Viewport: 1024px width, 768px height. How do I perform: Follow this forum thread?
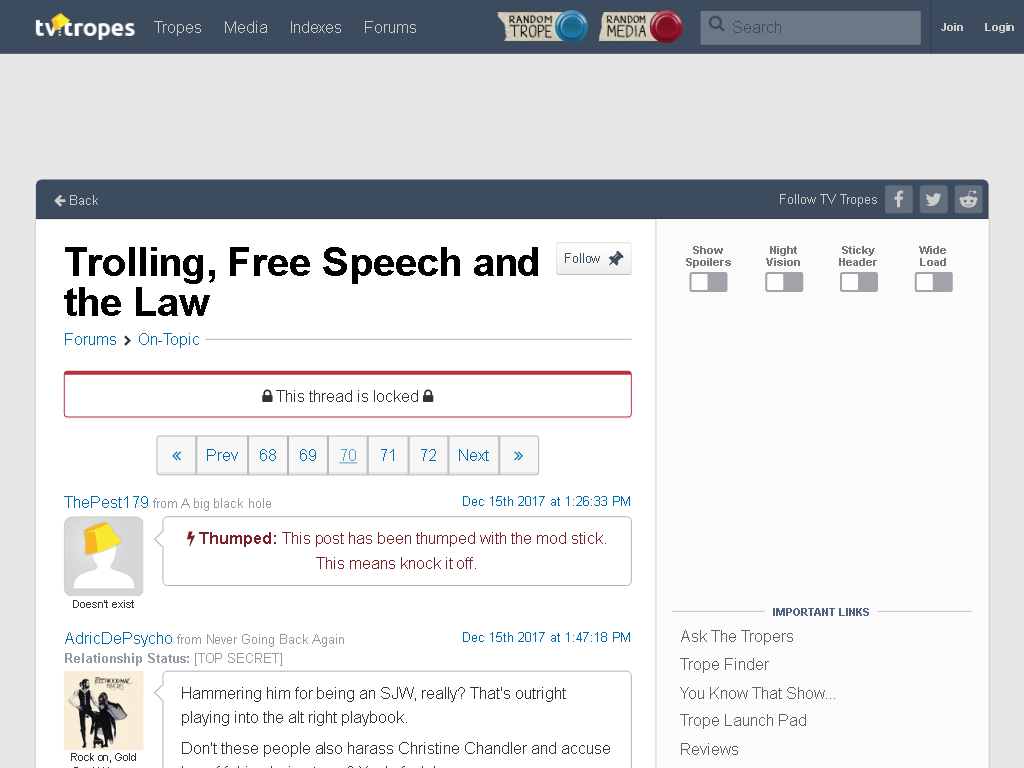point(594,259)
